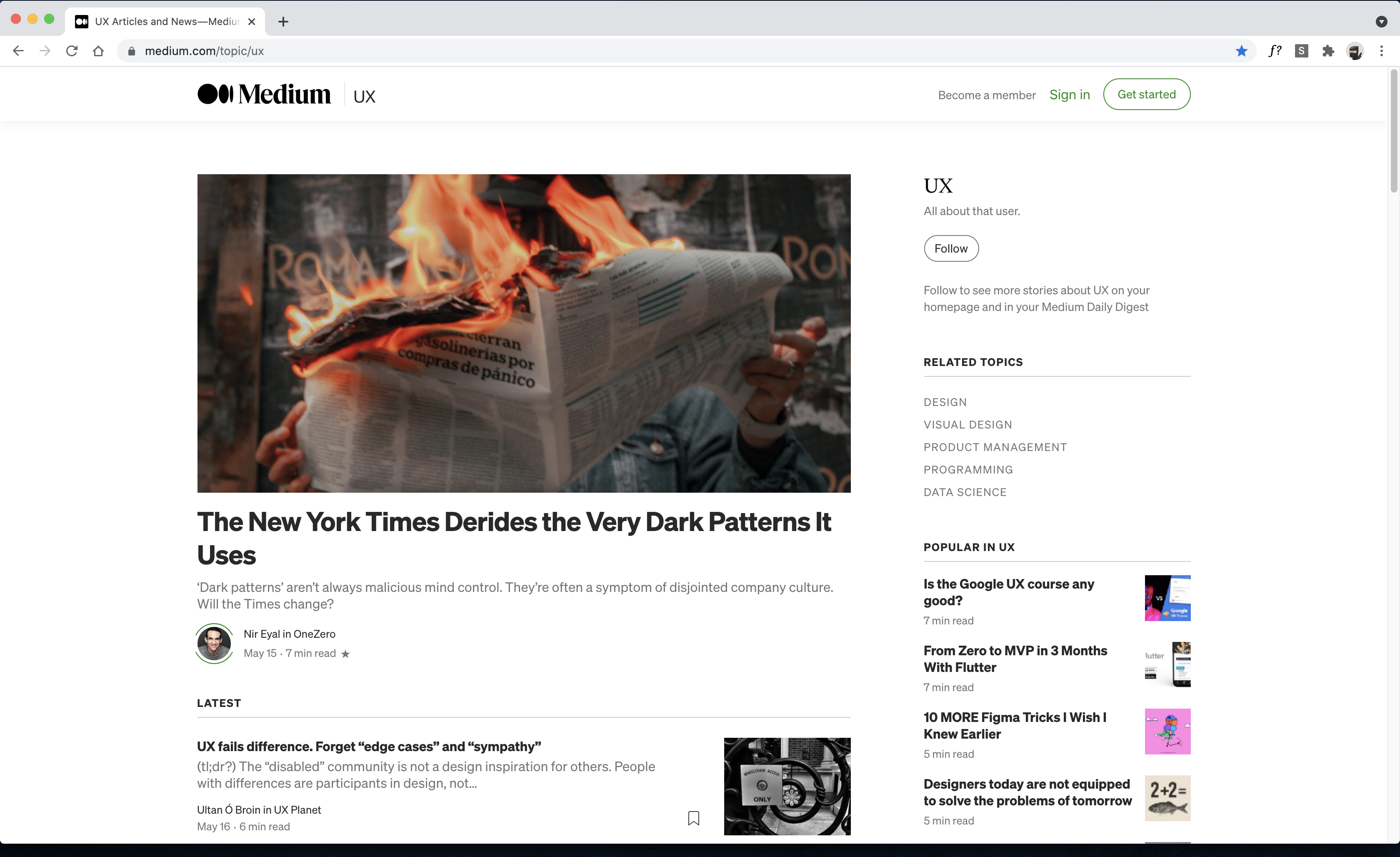Image resolution: width=1400 pixels, height=857 pixels.
Task: Open the PRODUCT MANAGEMENT related topic
Action: [x=995, y=447]
